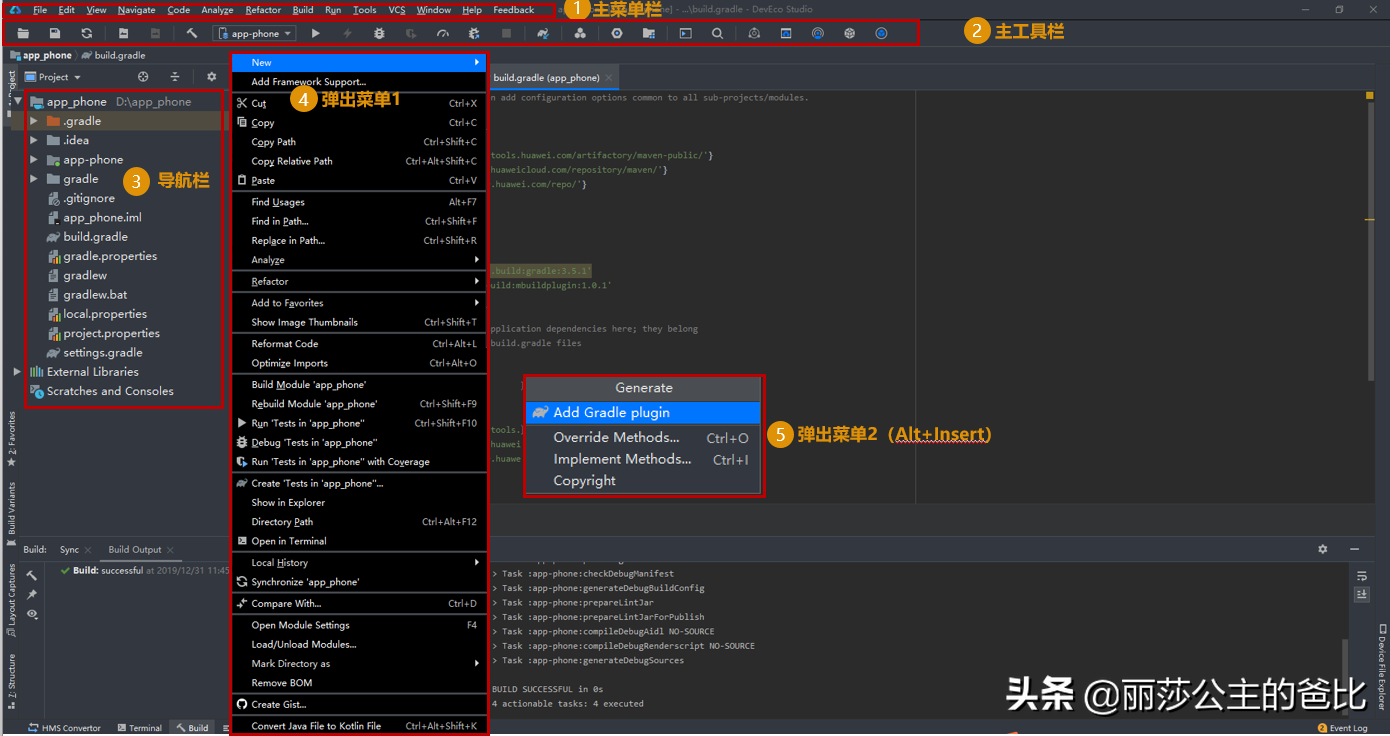Click the Build panel gear settings icon
The height and width of the screenshot is (736, 1390).
pyautogui.click(x=1323, y=549)
